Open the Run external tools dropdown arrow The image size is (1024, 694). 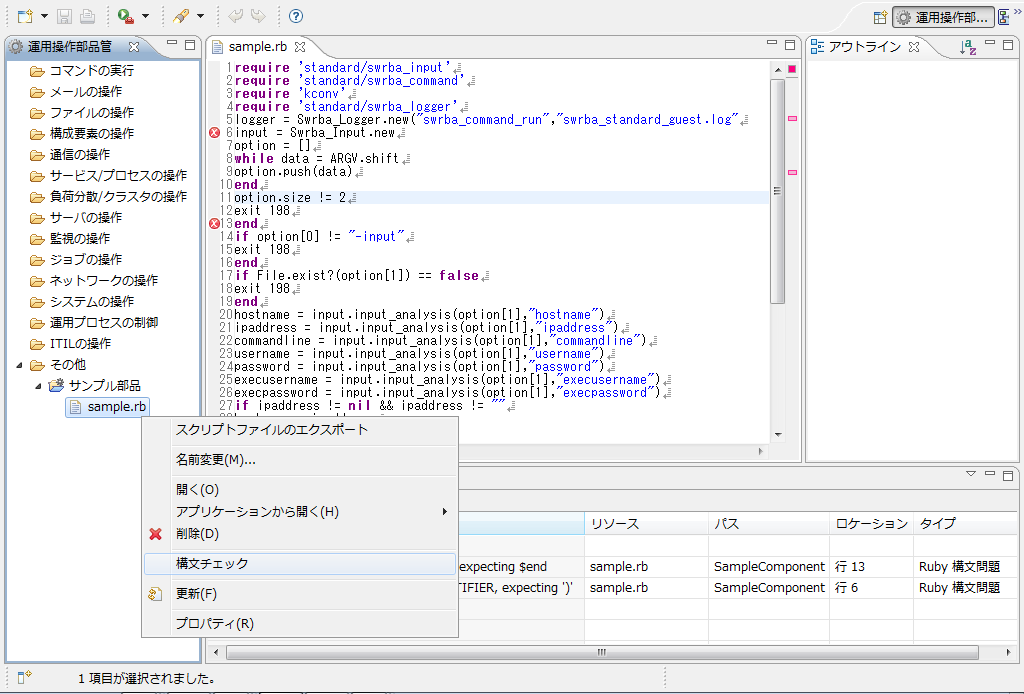click(145, 16)
